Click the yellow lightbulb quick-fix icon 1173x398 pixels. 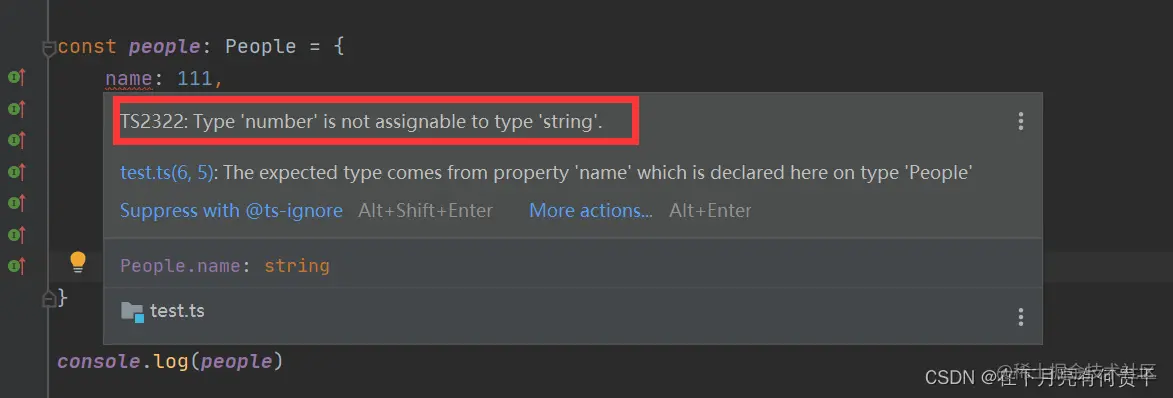78,263
